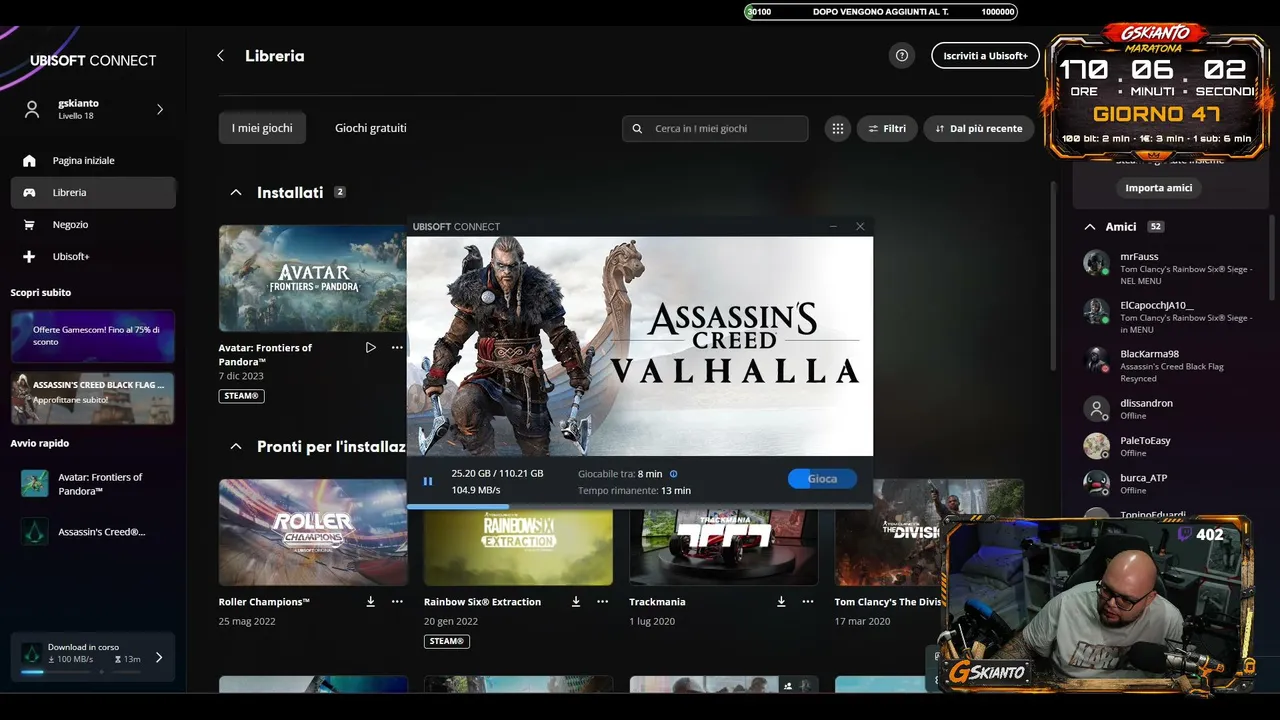Collapse the Installati section
The height and width of the screenshot is (720, 1280).
click(236, 192)
